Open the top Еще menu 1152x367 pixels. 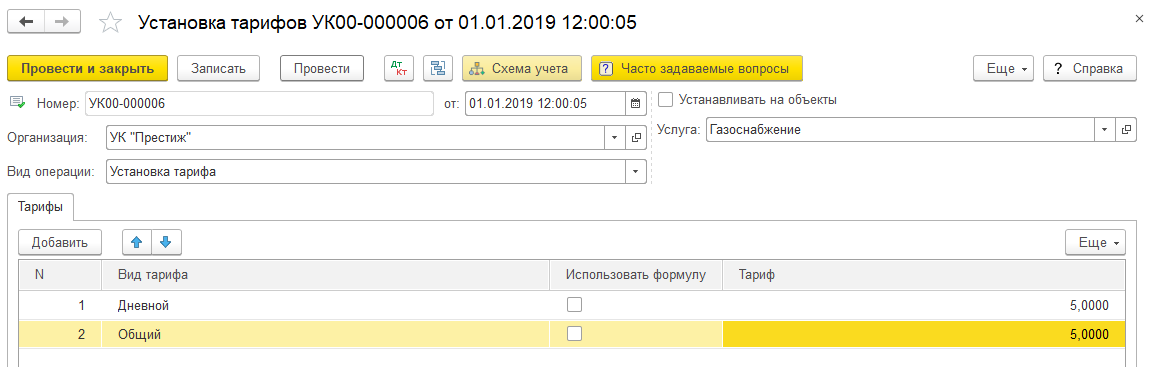(1004, 68)
